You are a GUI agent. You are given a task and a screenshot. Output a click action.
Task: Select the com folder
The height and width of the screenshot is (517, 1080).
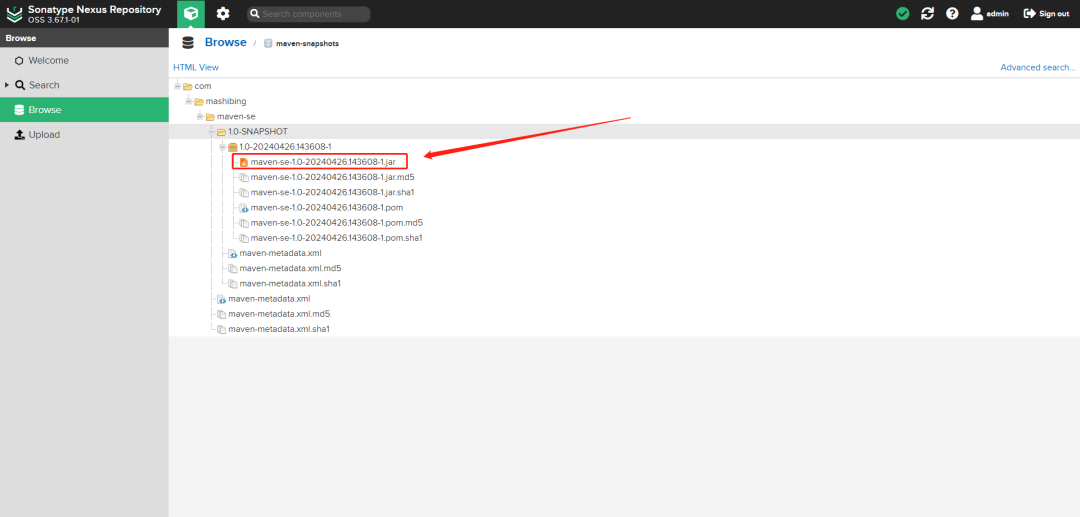[x=203, y=86]
